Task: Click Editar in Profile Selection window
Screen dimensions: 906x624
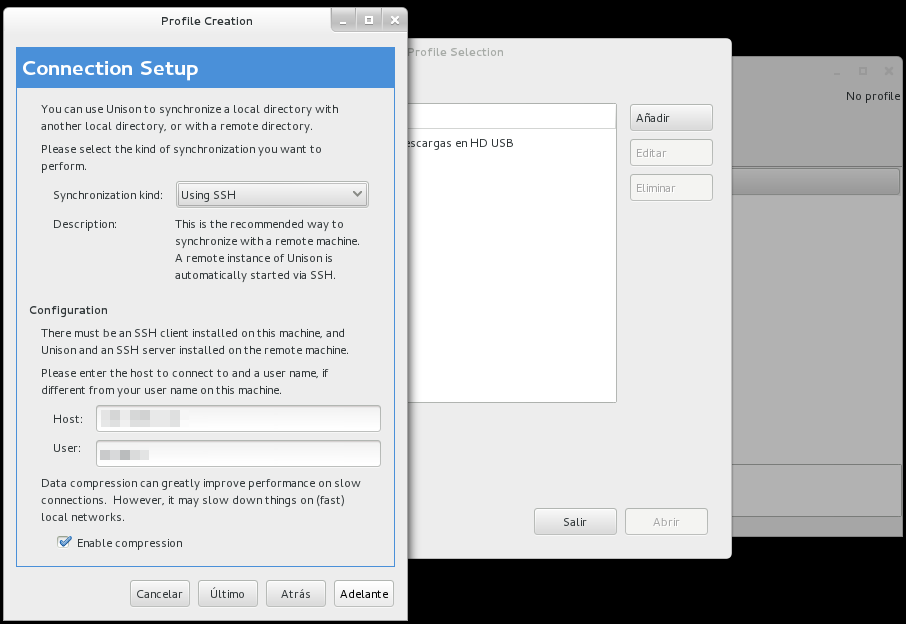Action: (x=671, y=153)
